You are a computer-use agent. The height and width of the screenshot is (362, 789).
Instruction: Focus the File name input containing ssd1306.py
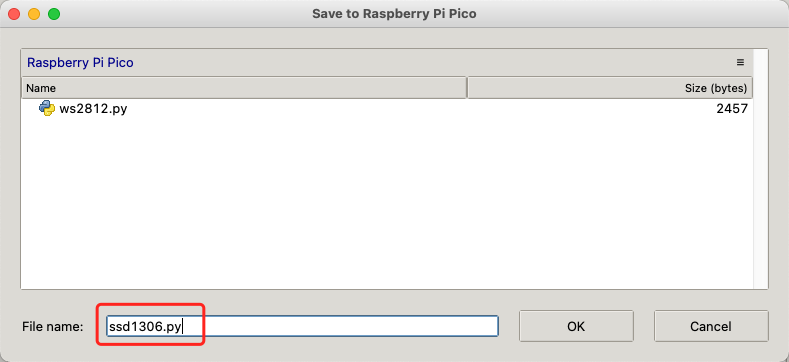302,326
